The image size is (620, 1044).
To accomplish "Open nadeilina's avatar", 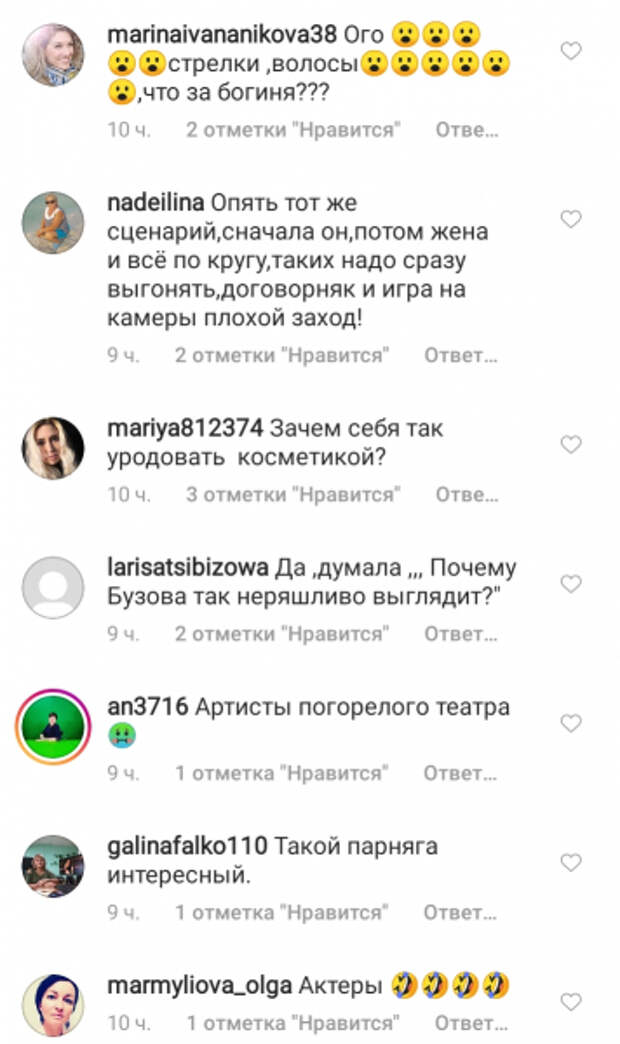I will [x=53, y=223].
